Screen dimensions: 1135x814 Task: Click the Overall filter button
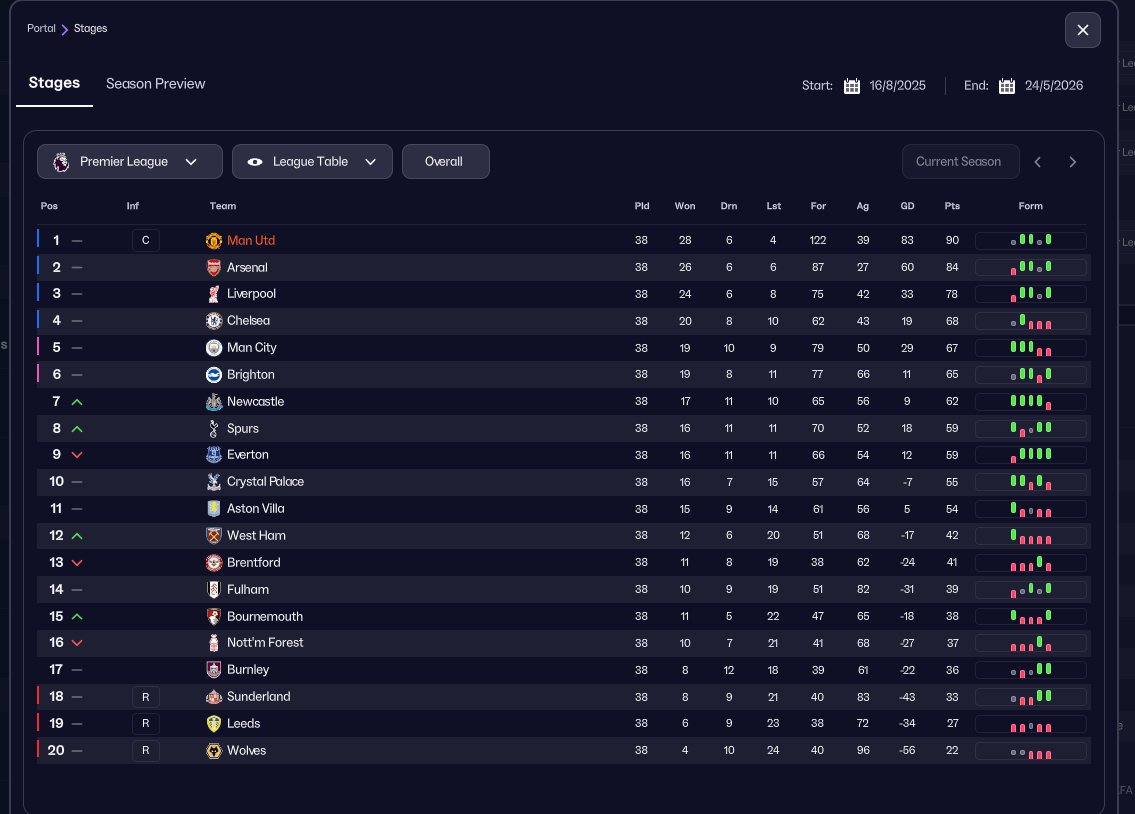click(445, 161)
